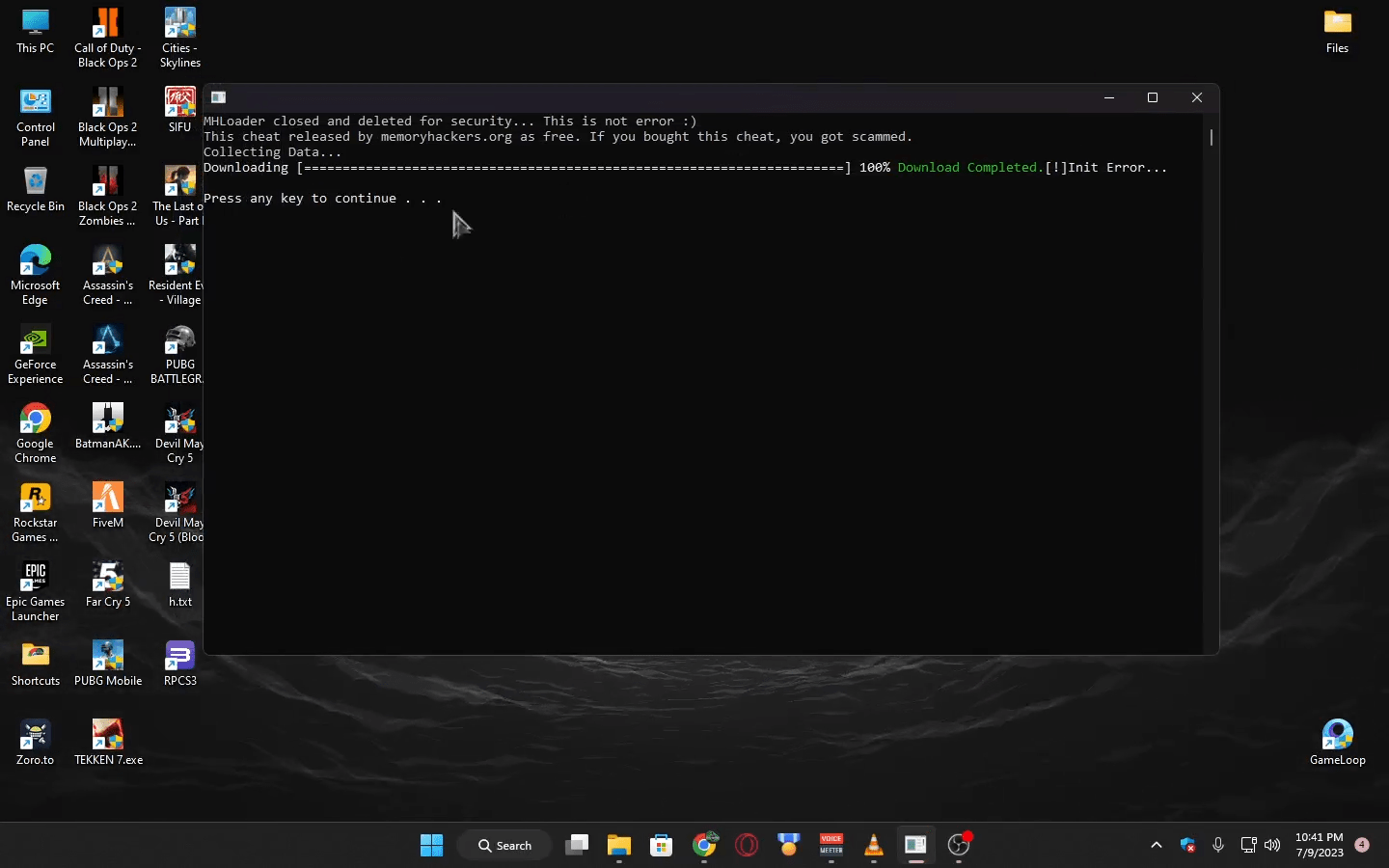Show hidden system tray icons
The width and height of the screenshot is (1389, 868).
[1157, 846]
